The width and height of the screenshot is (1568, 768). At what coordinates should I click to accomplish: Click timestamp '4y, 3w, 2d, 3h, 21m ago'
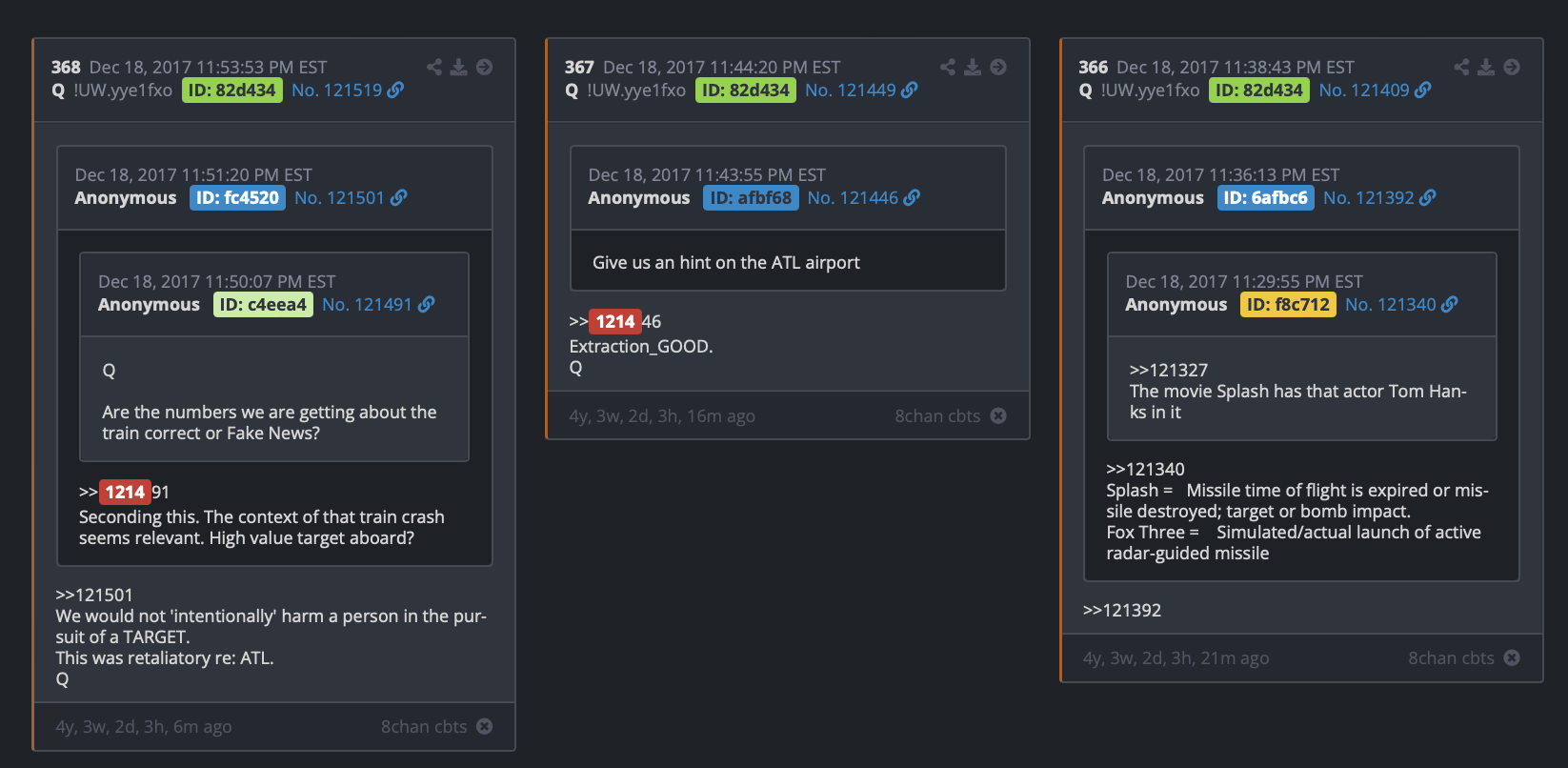point(1176,657)
